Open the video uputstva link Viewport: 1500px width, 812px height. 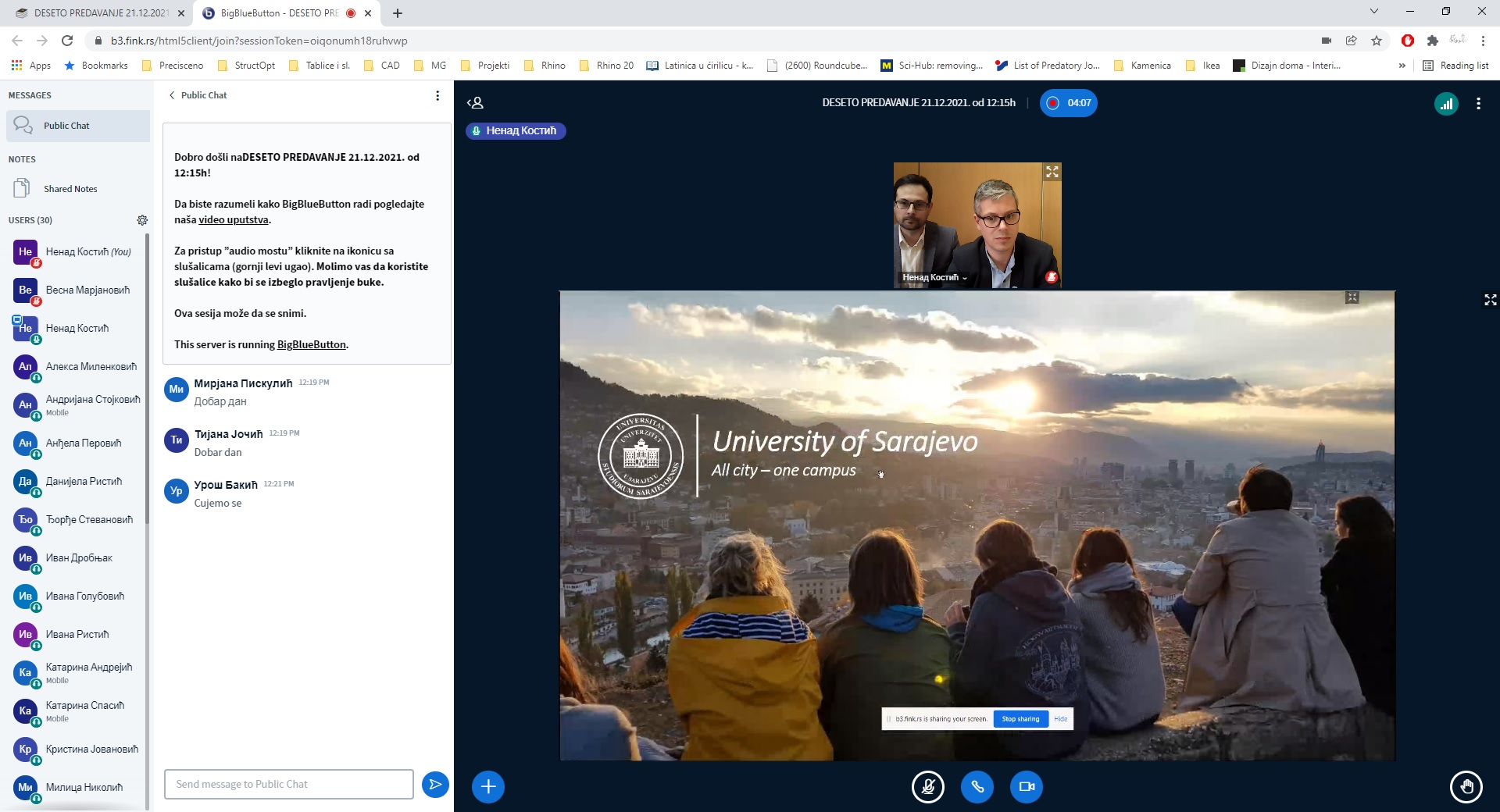pos(233,219)
